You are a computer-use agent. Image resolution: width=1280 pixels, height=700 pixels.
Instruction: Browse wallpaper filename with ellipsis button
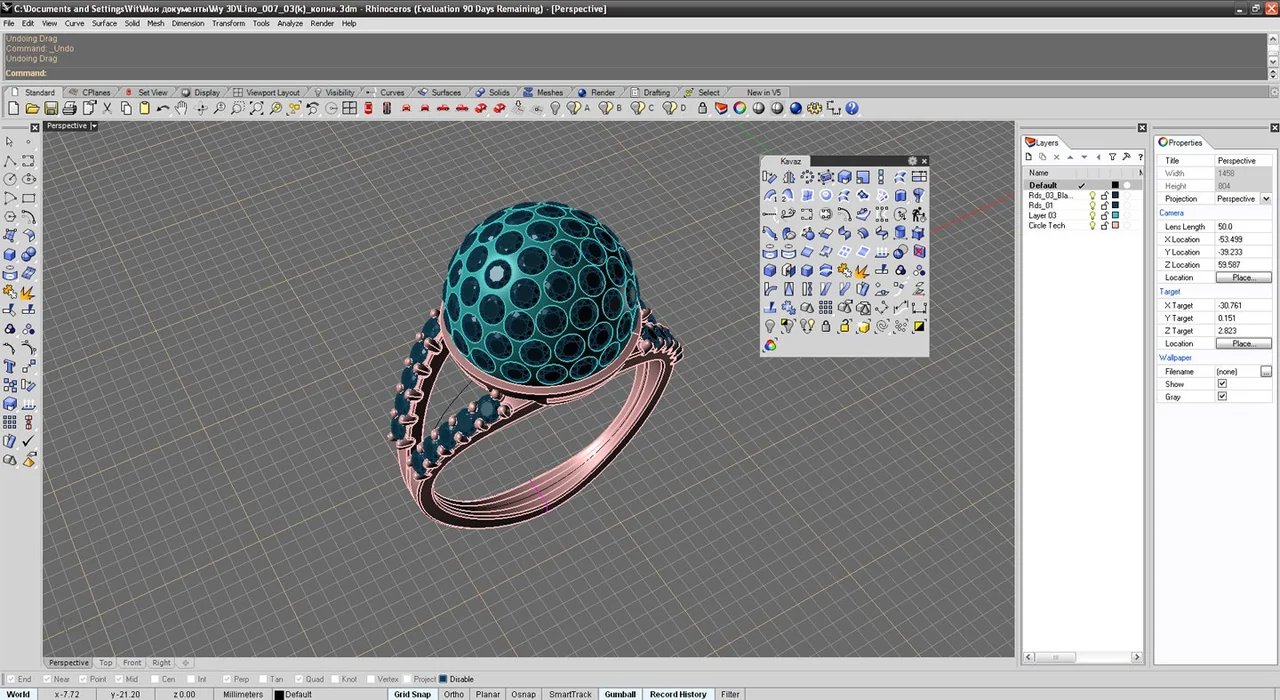point(1266,371)
